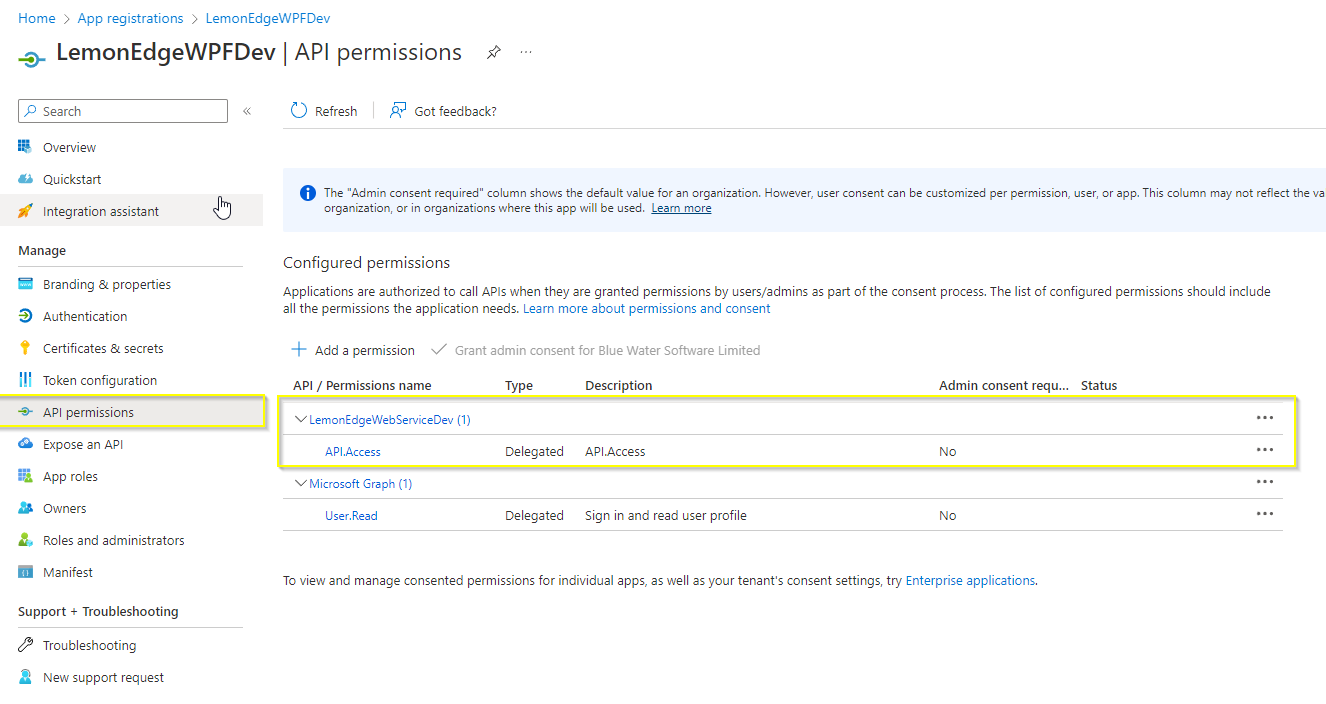Click the Token configuration bars icon
The image size is (1326, 704).
[26, 380]
